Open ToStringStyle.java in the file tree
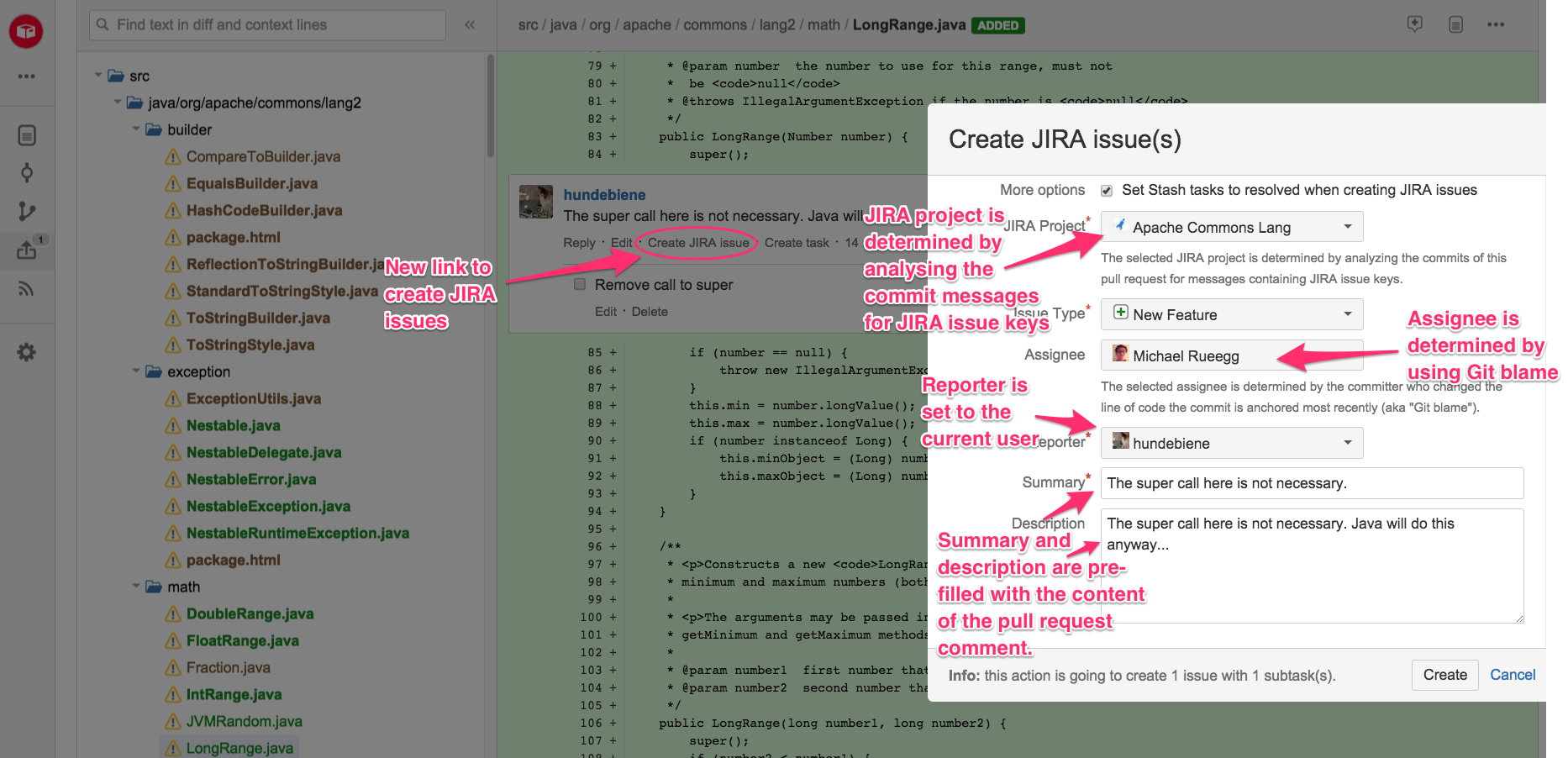1568x758 pixels. [x=250, y=345]
